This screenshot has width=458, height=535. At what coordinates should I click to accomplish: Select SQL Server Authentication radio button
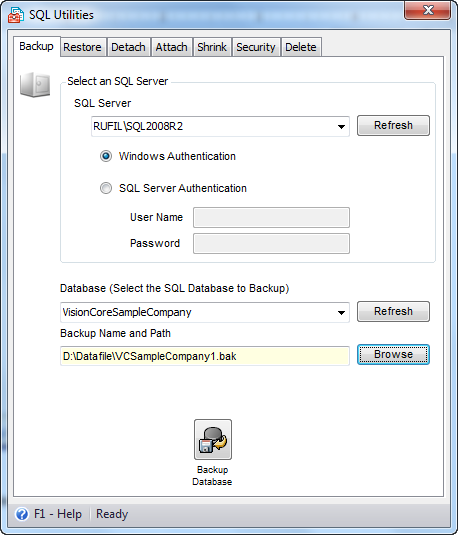106,188
